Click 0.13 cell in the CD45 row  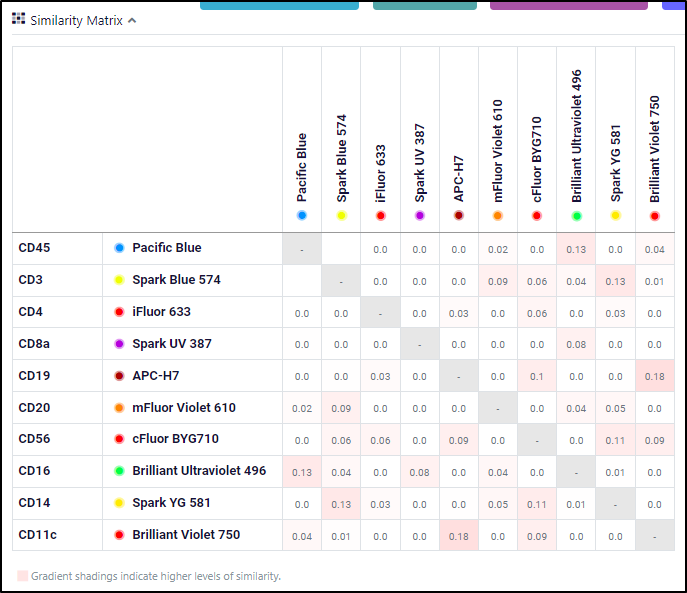(576, 249)
